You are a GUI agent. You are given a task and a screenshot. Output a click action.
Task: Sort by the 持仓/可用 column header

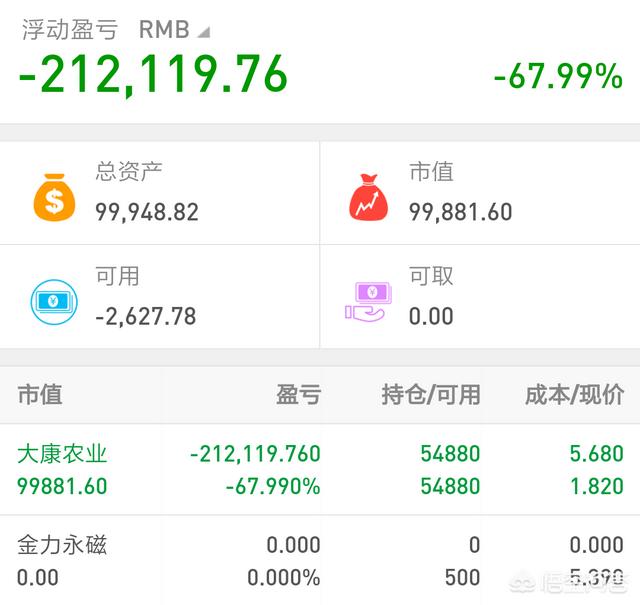click(431, 395)
